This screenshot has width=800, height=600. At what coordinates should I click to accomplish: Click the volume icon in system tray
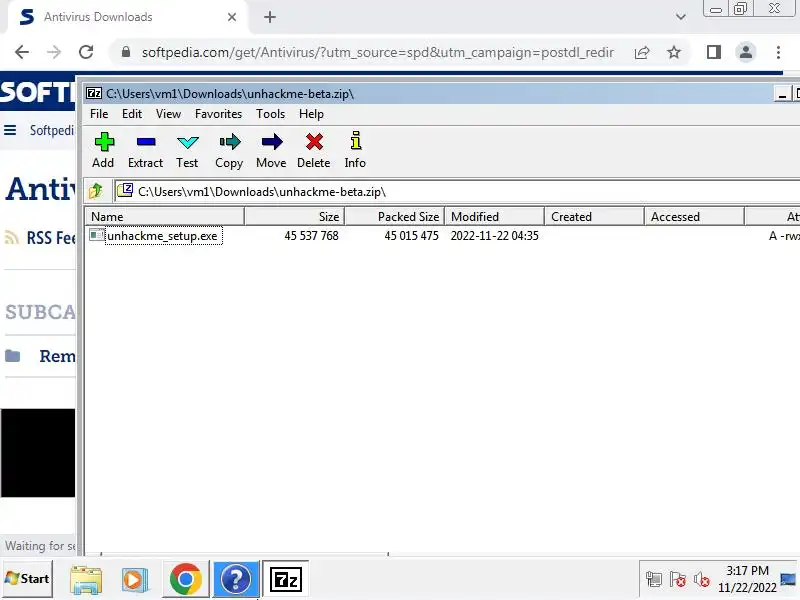pyautogui.click(x=702, y=580)
